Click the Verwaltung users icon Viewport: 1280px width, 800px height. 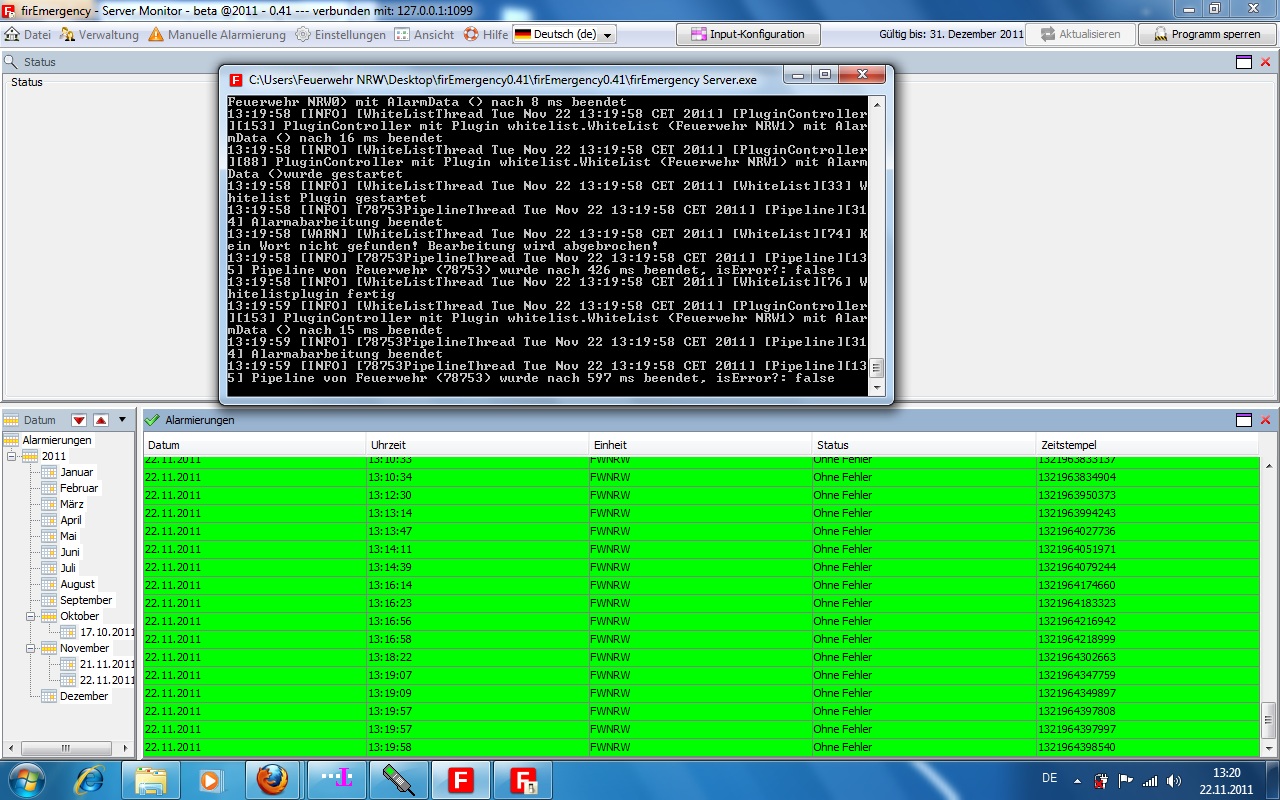coord(67,34)
